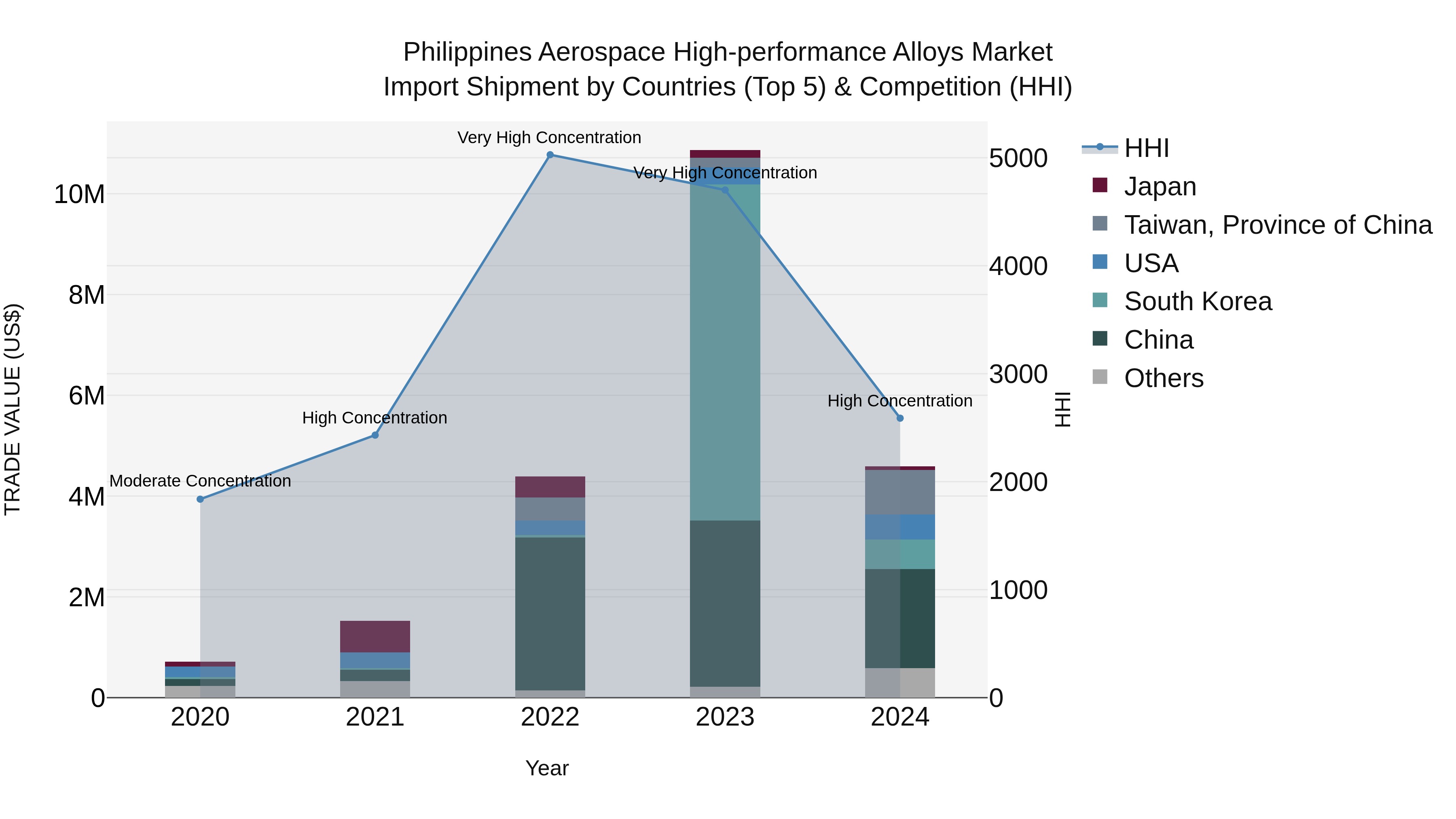The image size is (1456, 819).
Task: Click the 2022 x-axis tick label
Action: [550, 717]
